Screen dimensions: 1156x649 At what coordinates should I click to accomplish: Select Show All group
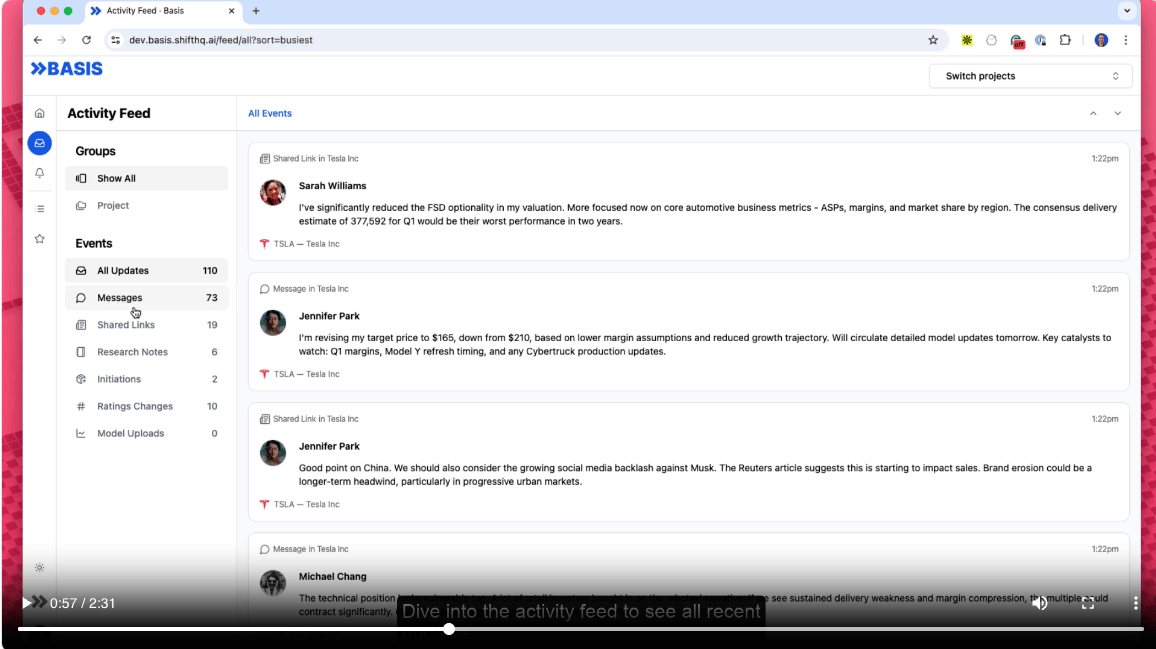pos(146,178)
